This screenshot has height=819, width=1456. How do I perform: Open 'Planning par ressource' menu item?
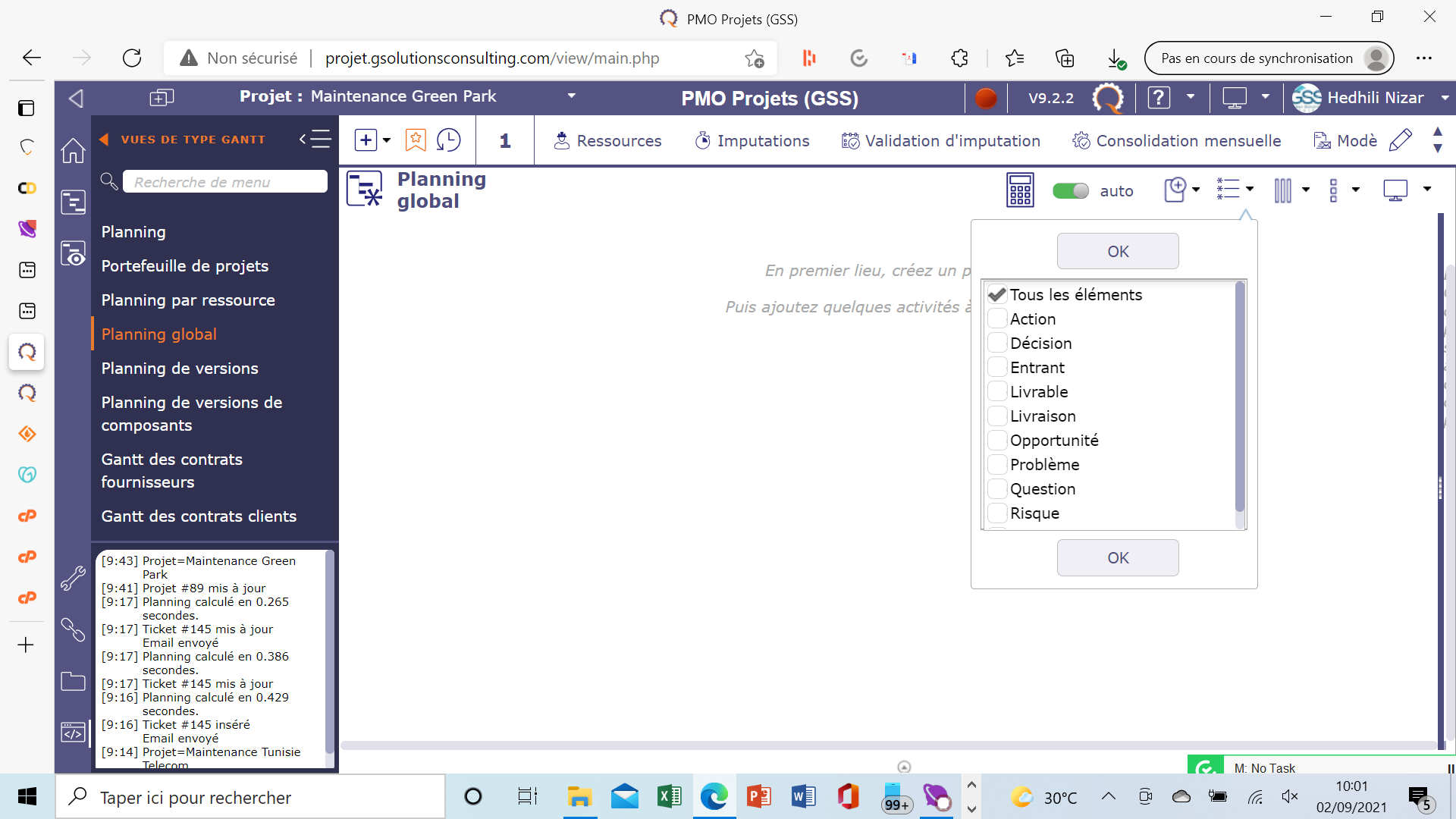[x=188, y=300]
